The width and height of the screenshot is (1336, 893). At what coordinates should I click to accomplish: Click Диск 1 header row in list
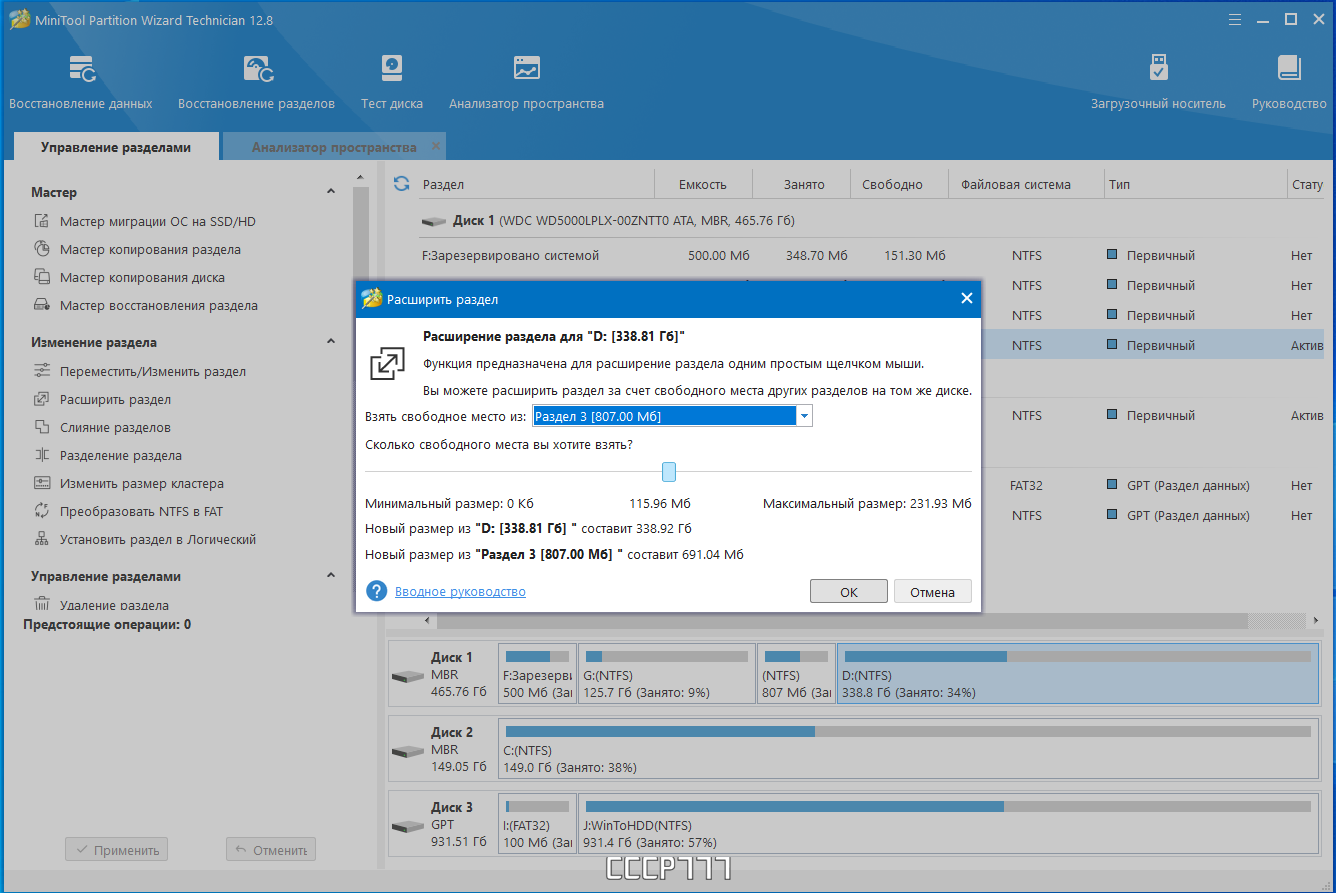point(870,220)
